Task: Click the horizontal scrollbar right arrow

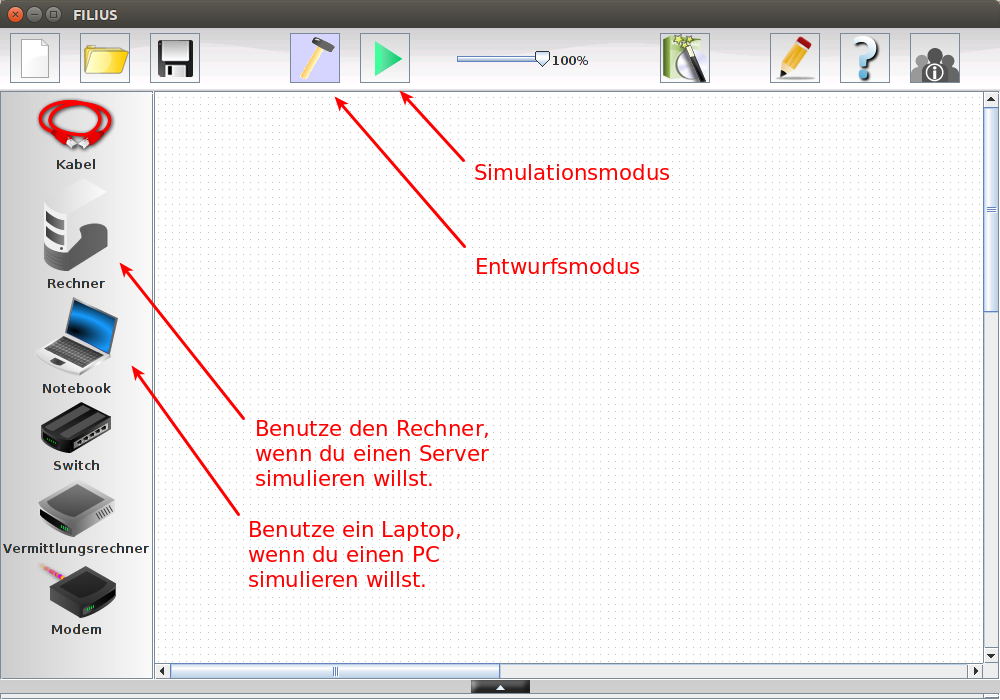Action: (975, 670)
